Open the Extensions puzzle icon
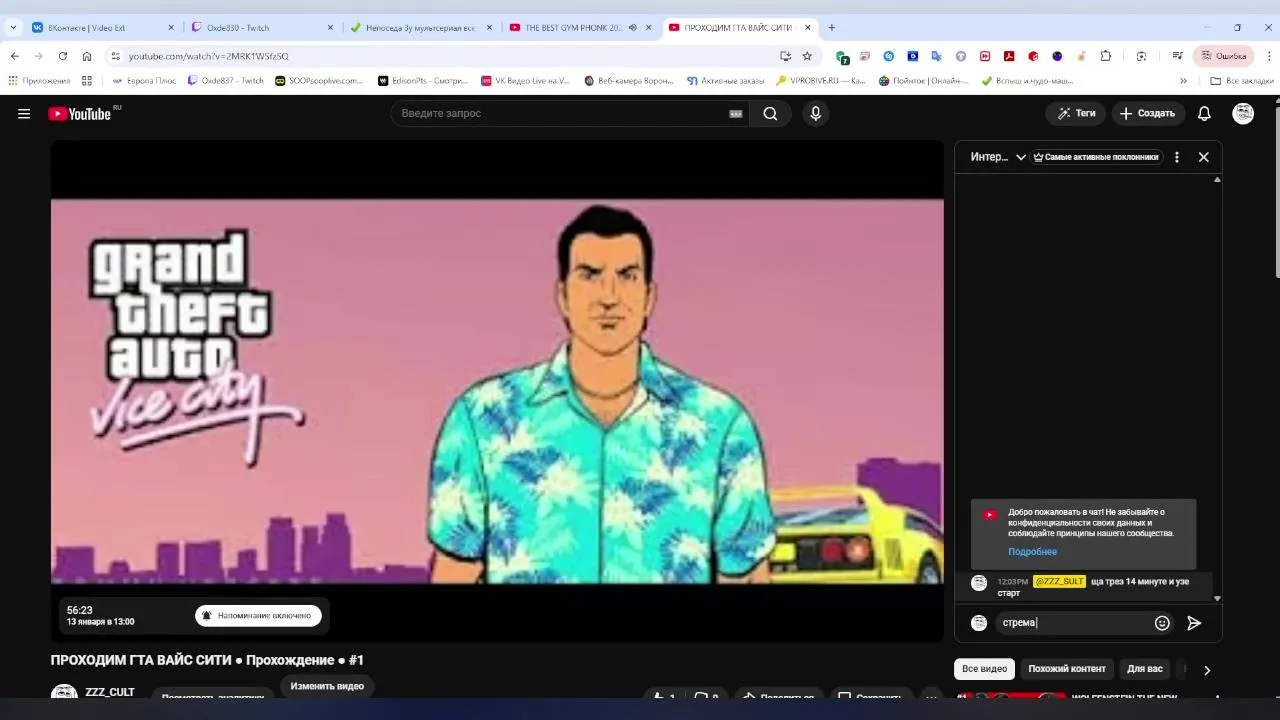Viewport: 1280px width, 720px height. point(1106,56)
